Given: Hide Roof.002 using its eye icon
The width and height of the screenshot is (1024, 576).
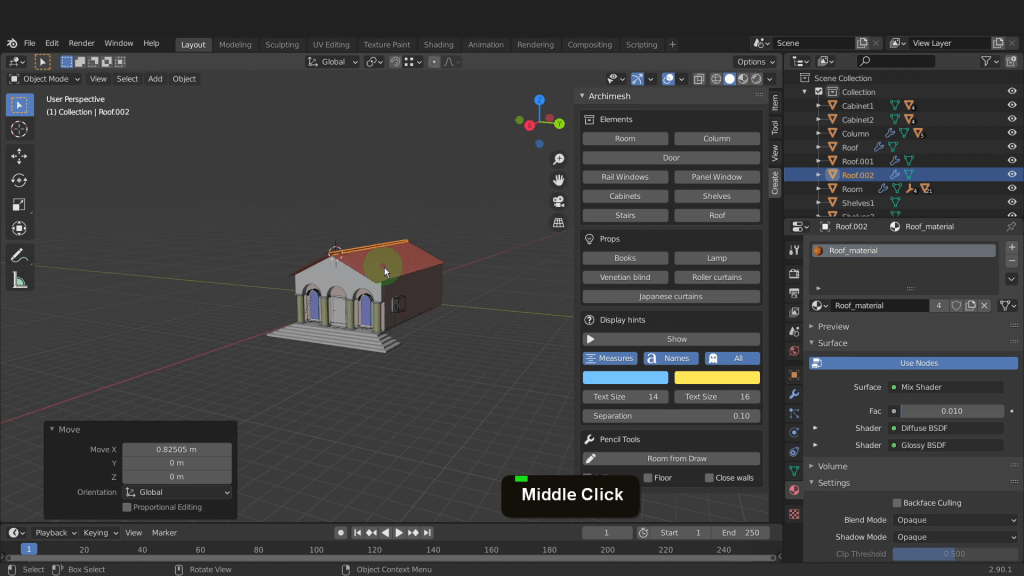Looking at the screenshot, I should pyautogui.click(x=1012, y=175).
